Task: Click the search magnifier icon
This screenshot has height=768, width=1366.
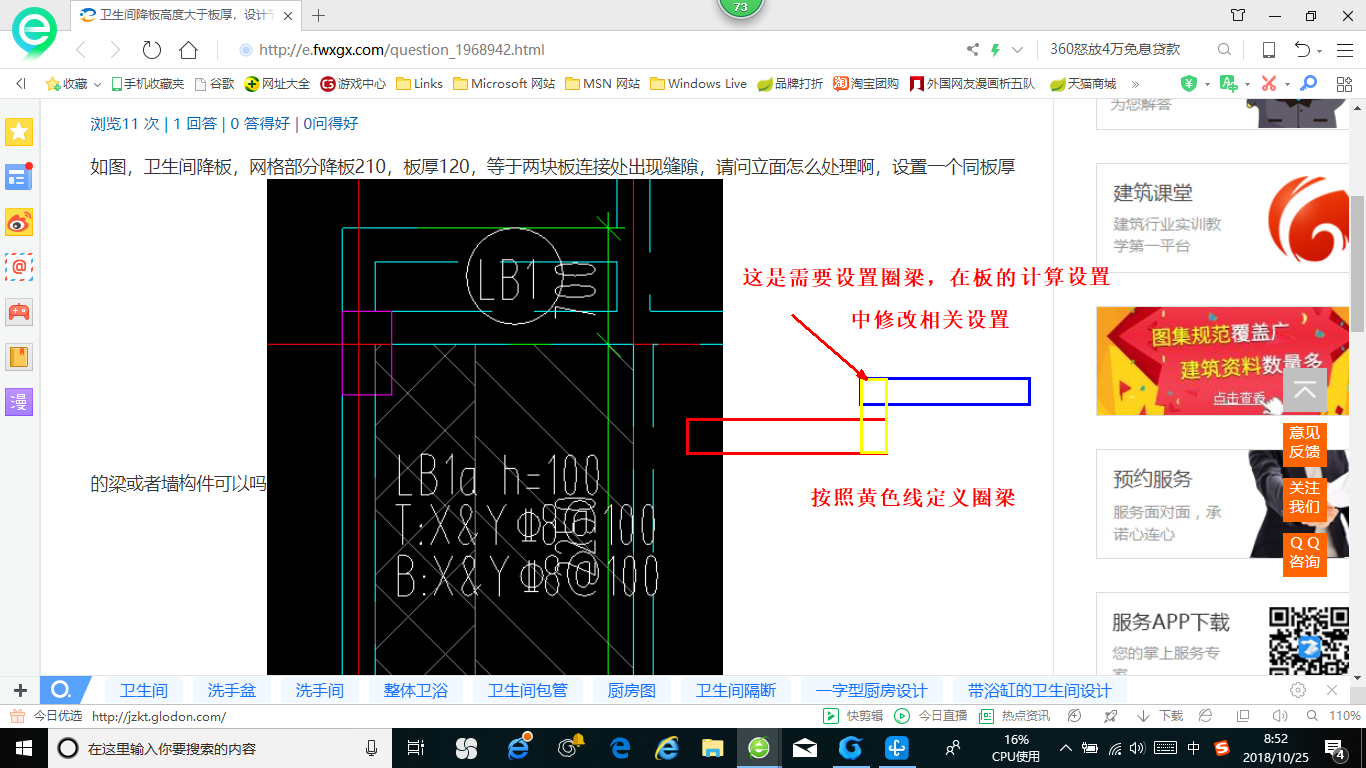Action: pos(1224,50)
